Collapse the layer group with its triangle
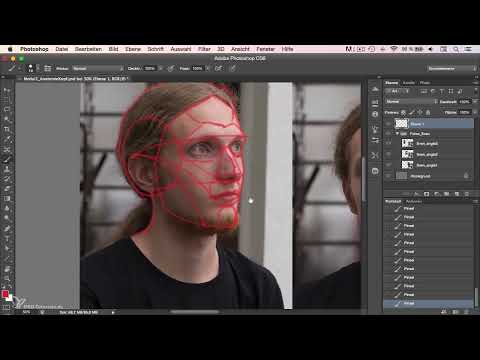The width and height of the screenshot is (480, 360). [397, 133]
